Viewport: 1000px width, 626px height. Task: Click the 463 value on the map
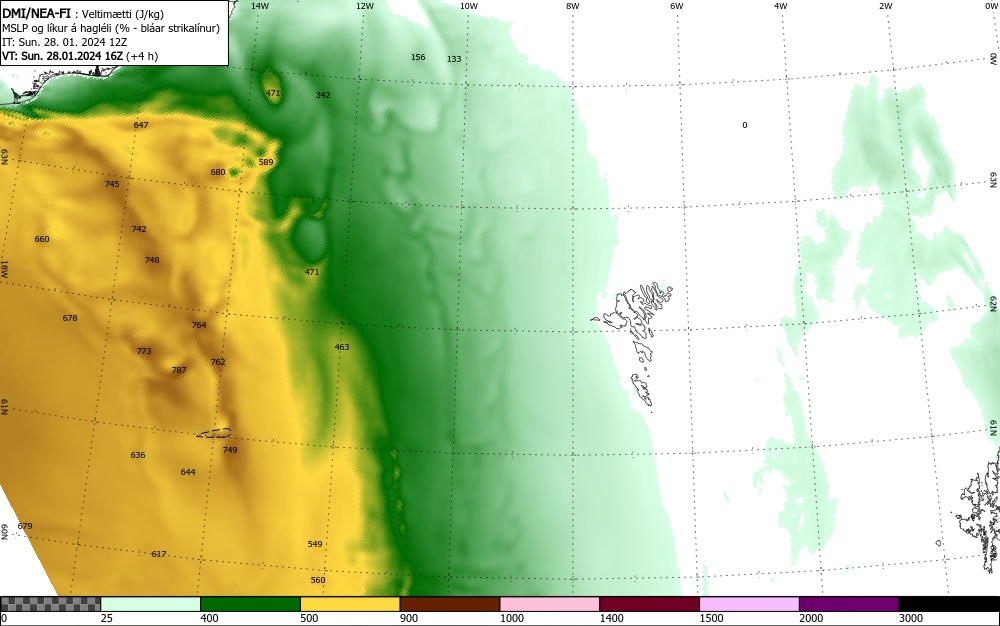(342, 347)
